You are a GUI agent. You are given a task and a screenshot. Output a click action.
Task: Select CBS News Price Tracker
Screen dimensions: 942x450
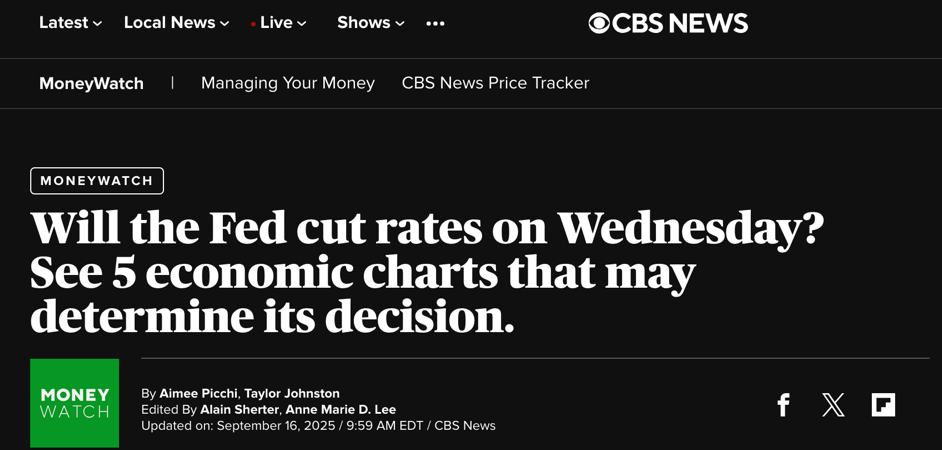click(x=495, y=83)
